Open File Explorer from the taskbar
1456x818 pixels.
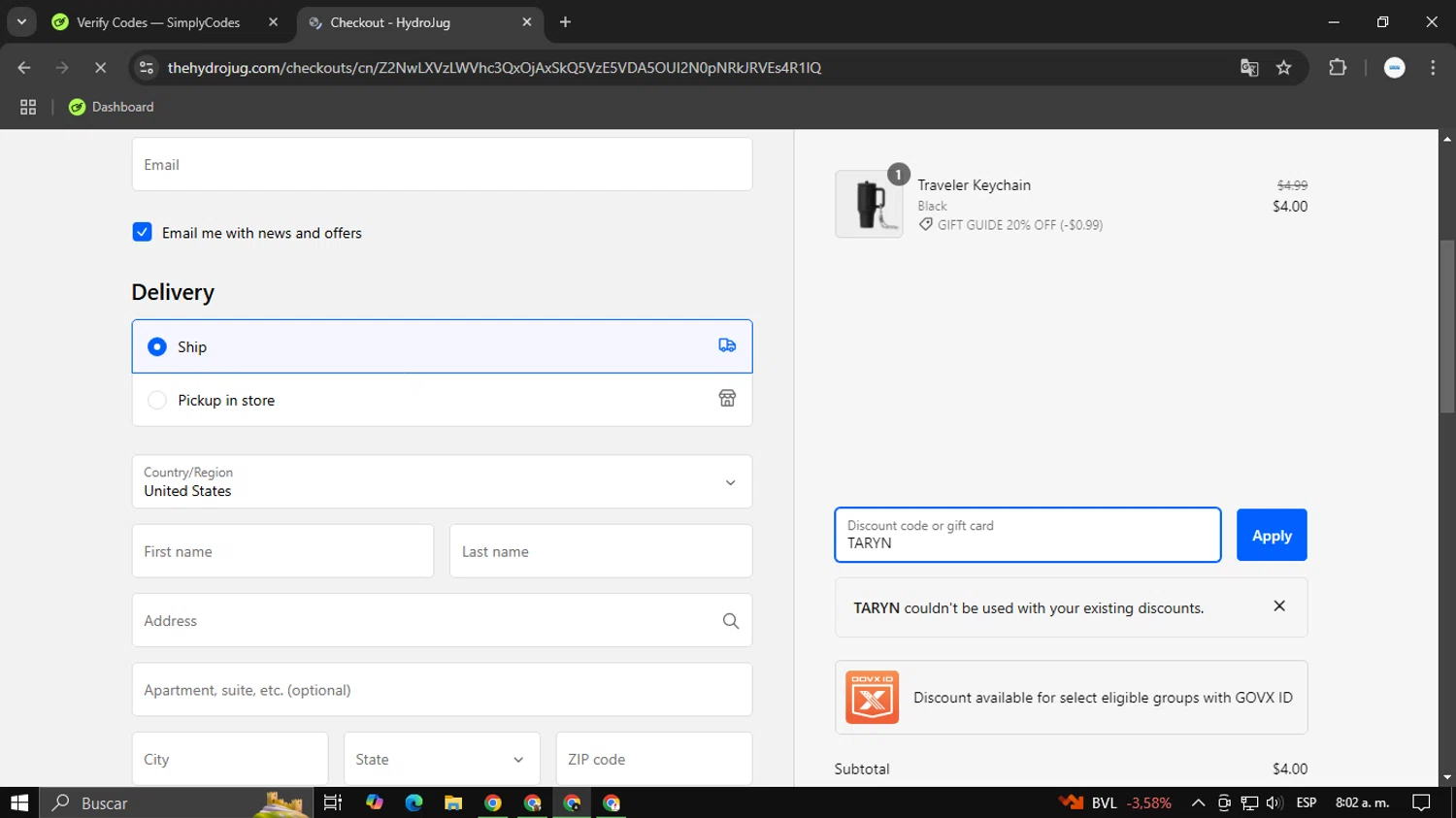[x=453, y=802]
